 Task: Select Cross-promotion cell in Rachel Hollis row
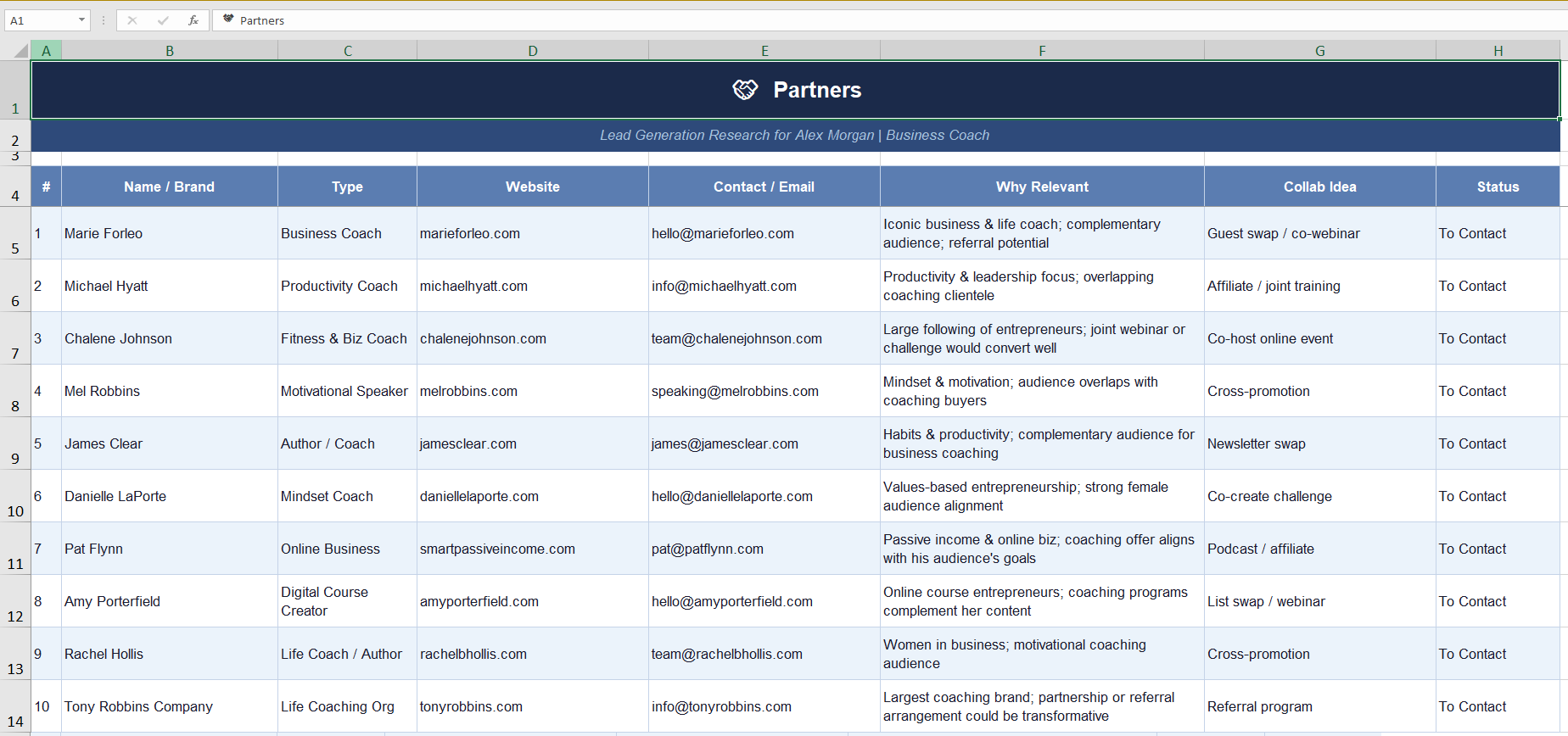[x=1320, y=654]
